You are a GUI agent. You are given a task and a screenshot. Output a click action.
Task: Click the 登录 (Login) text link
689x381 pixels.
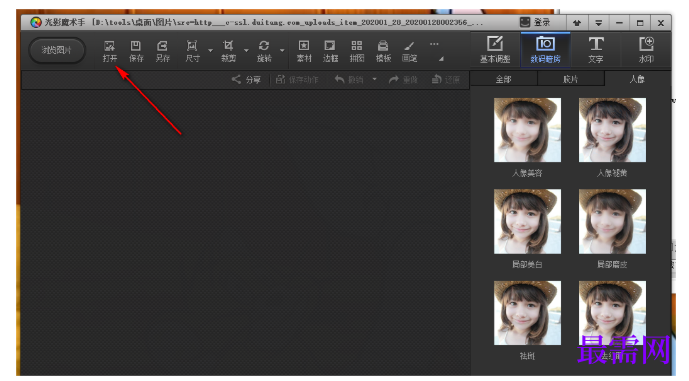pyautogui.click(x=541, y=22)
